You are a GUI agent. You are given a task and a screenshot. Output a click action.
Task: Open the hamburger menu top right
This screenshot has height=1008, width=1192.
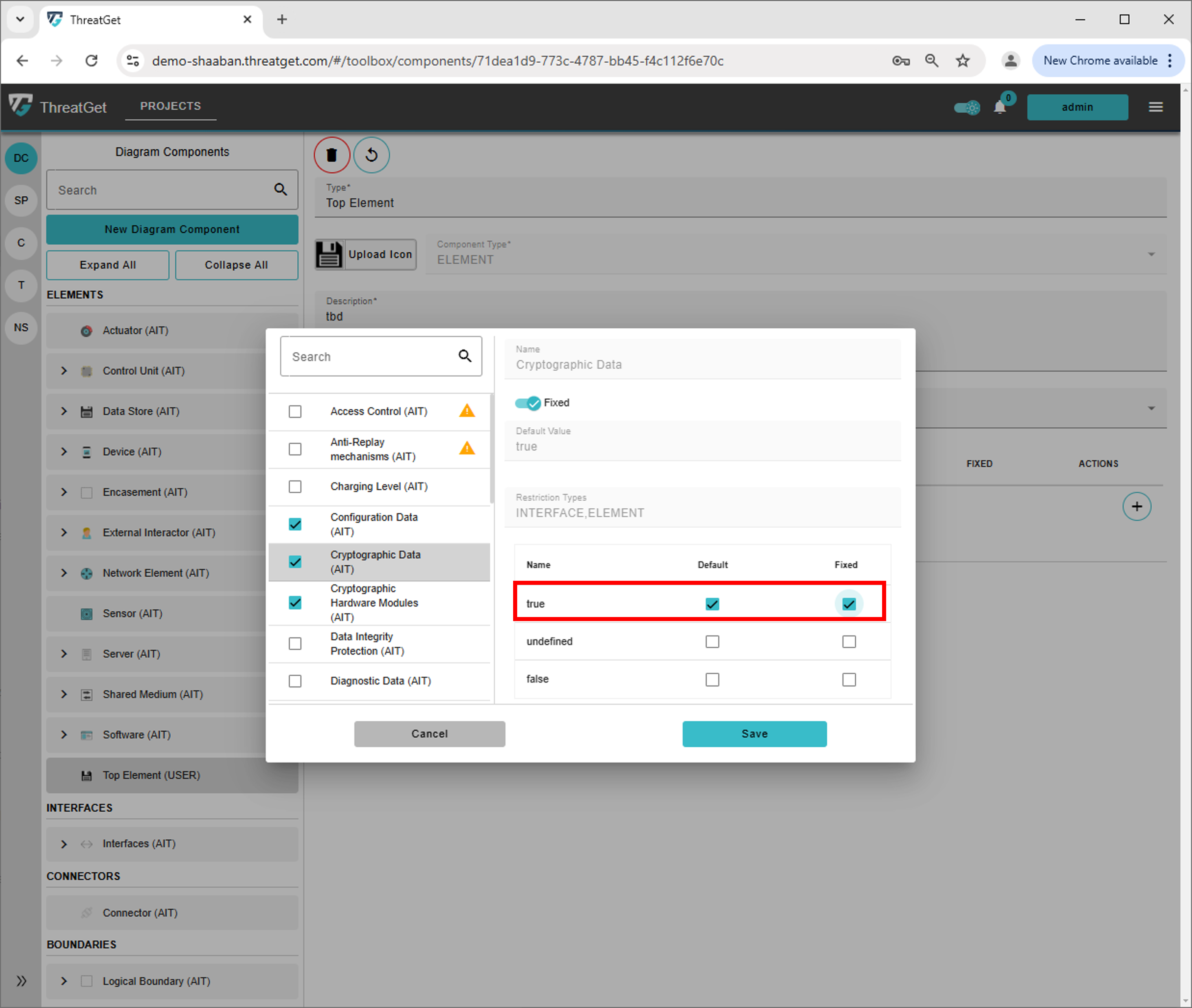(1155, 106)
